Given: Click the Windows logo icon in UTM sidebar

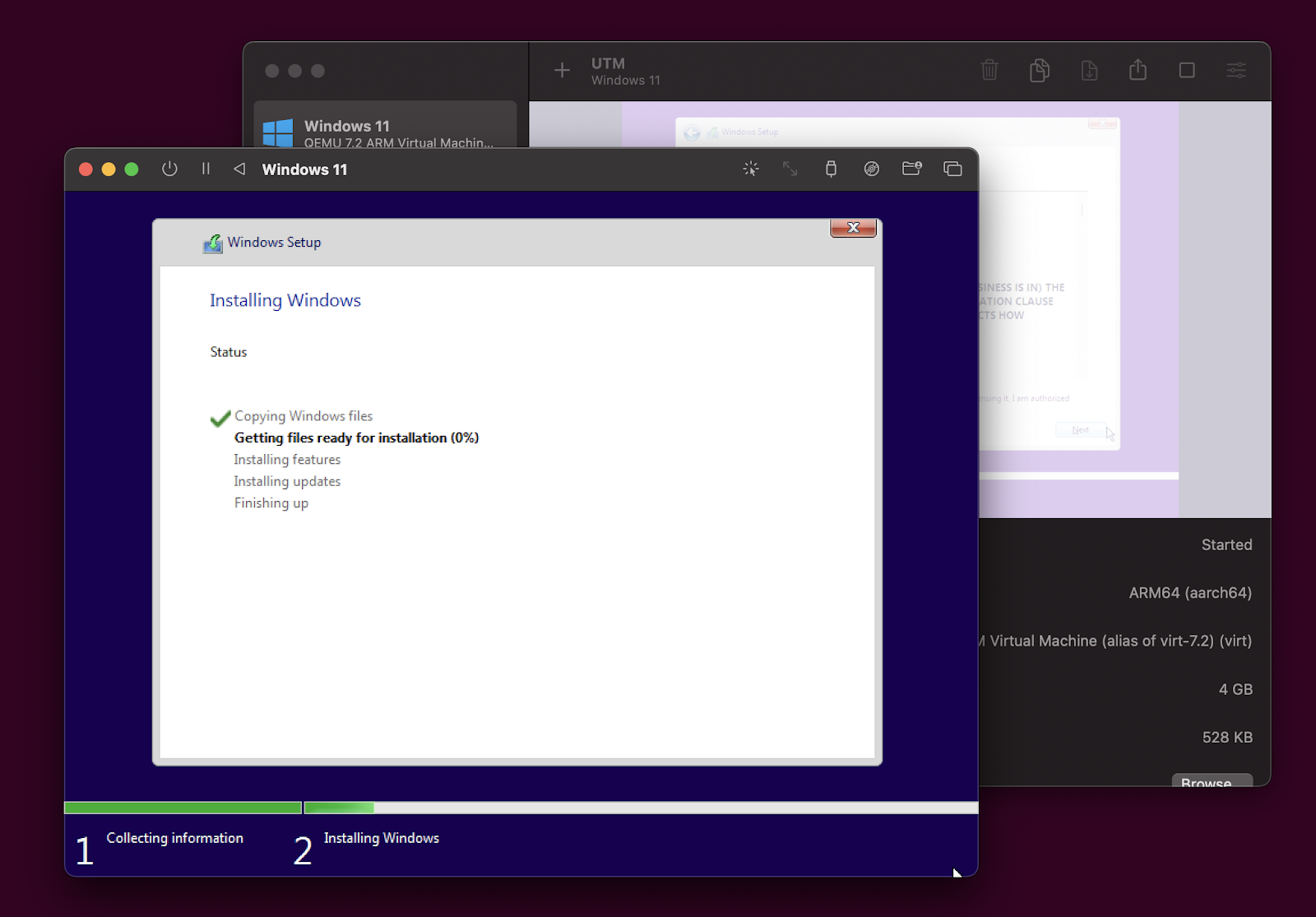Looking at the screenshot, I should tap(278, 132).
